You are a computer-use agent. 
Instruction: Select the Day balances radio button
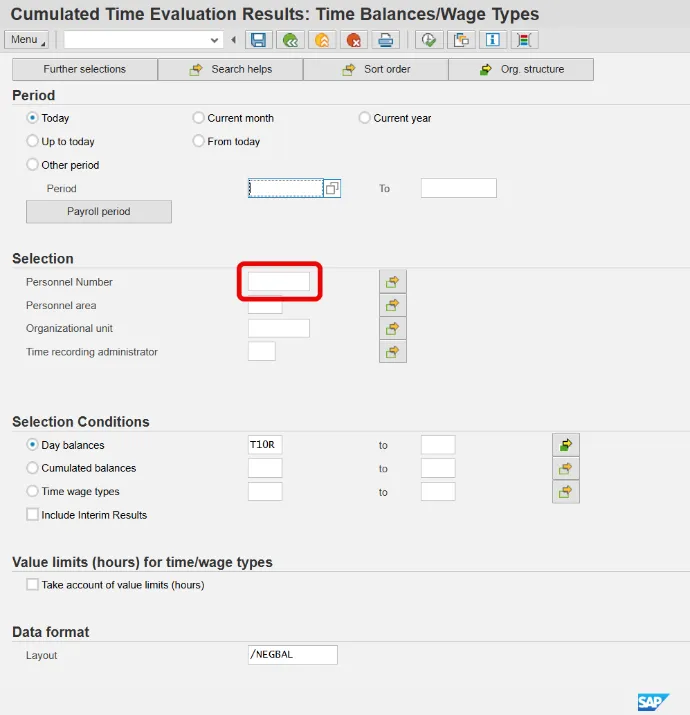pos(32,444)
